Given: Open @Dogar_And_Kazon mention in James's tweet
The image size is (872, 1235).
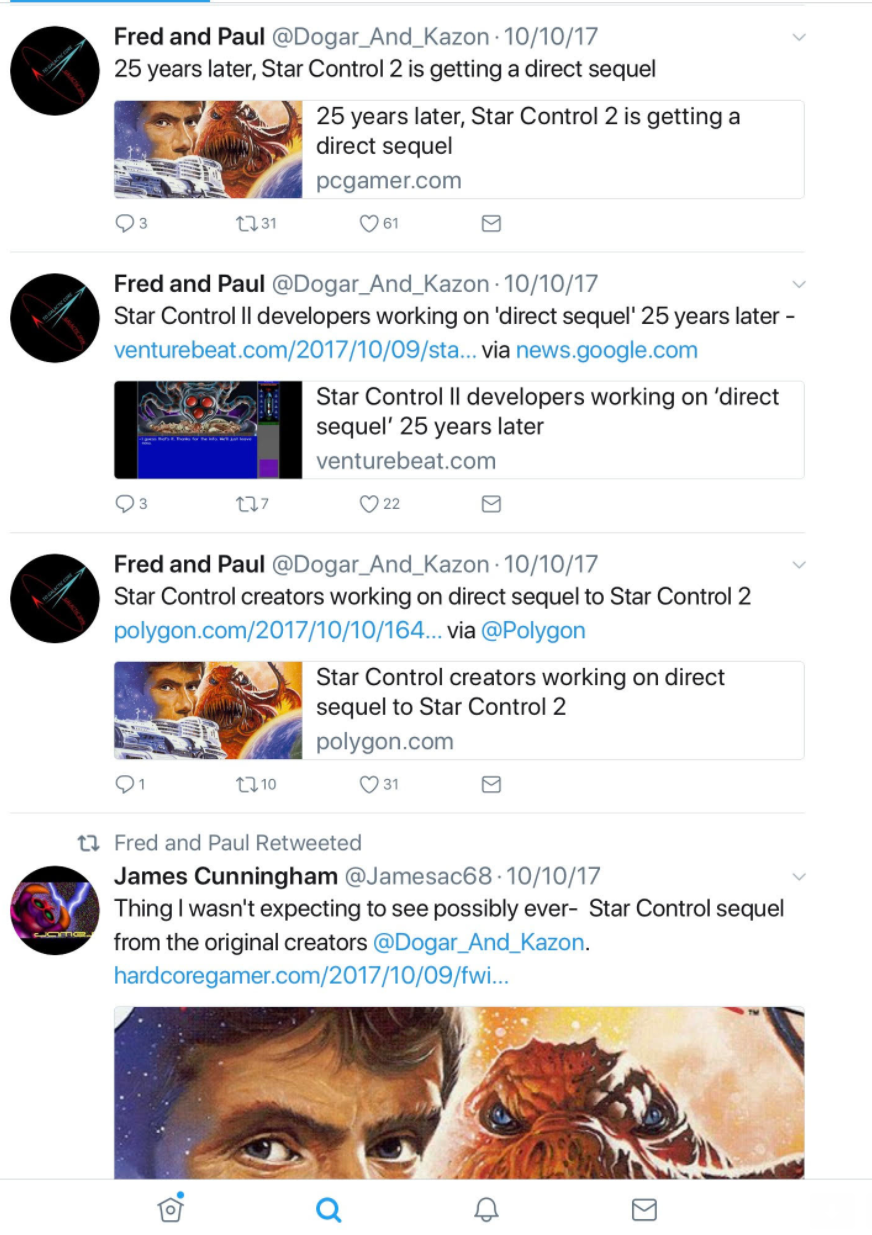Looking at the screenshot, I should pyautogui.click(x=478, y=942).
